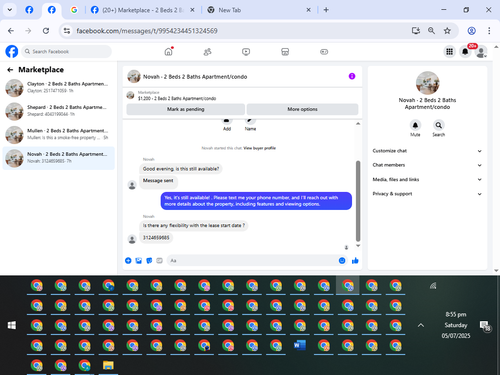
Task: Open the emoji picker in message field
Action: (342, 261)
